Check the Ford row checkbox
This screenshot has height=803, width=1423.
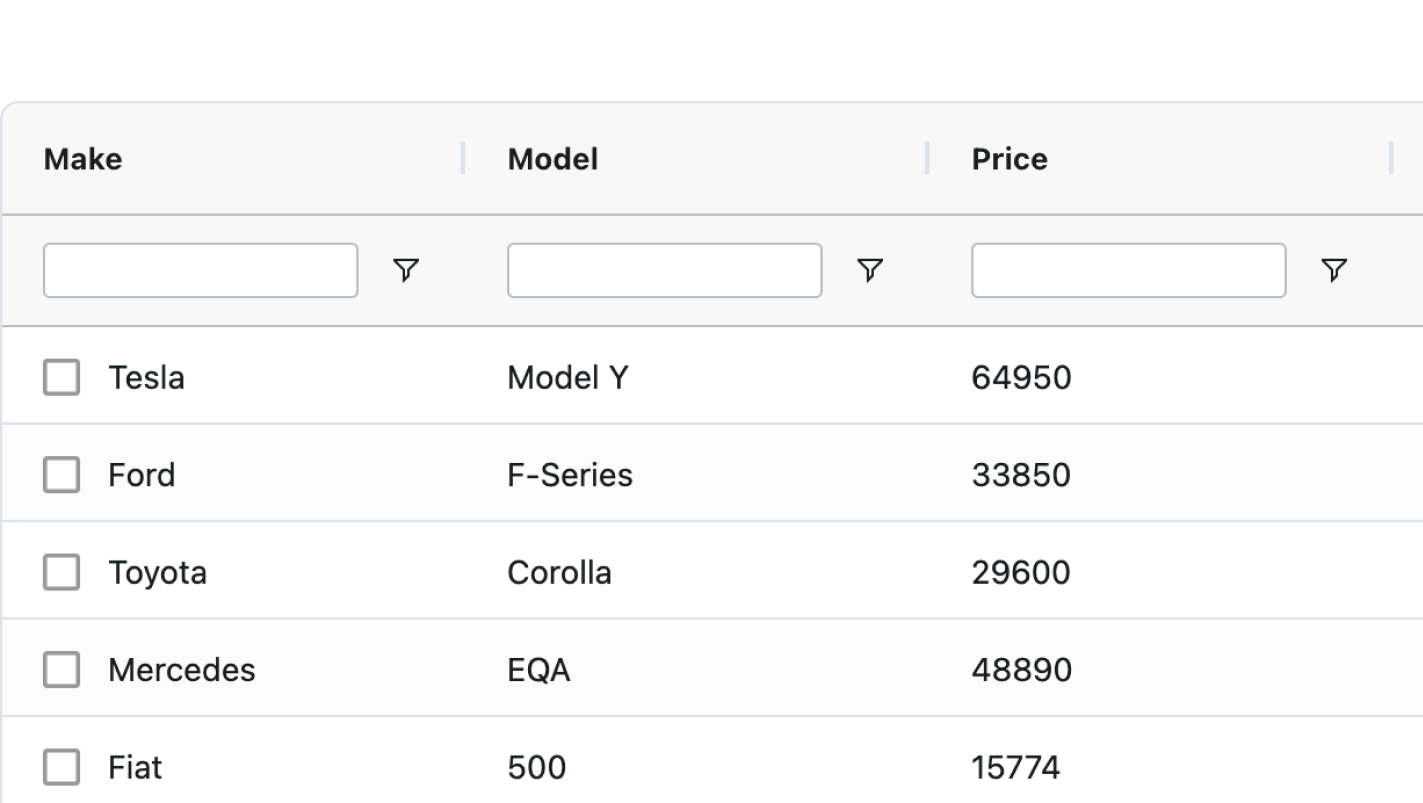coord(61,475)
